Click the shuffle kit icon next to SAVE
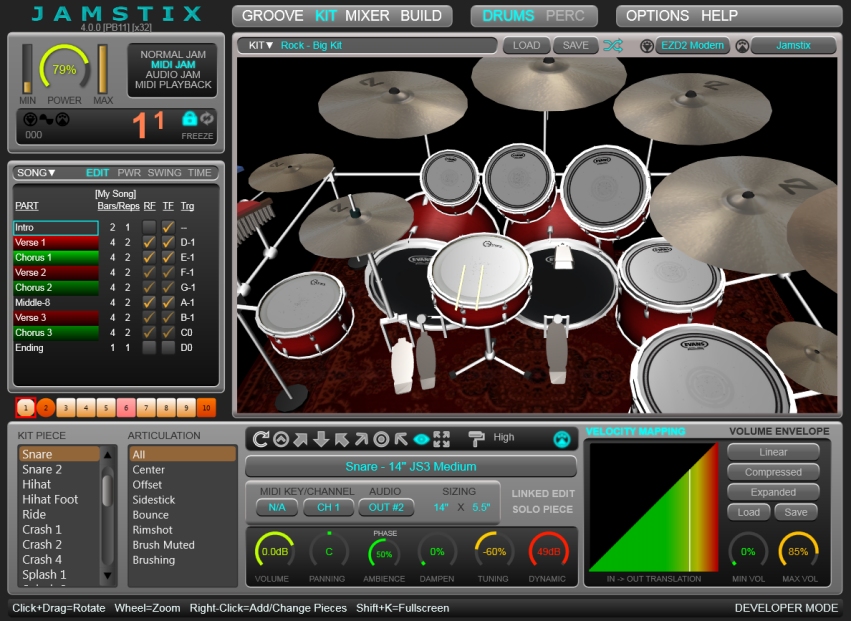 point(613,46)
